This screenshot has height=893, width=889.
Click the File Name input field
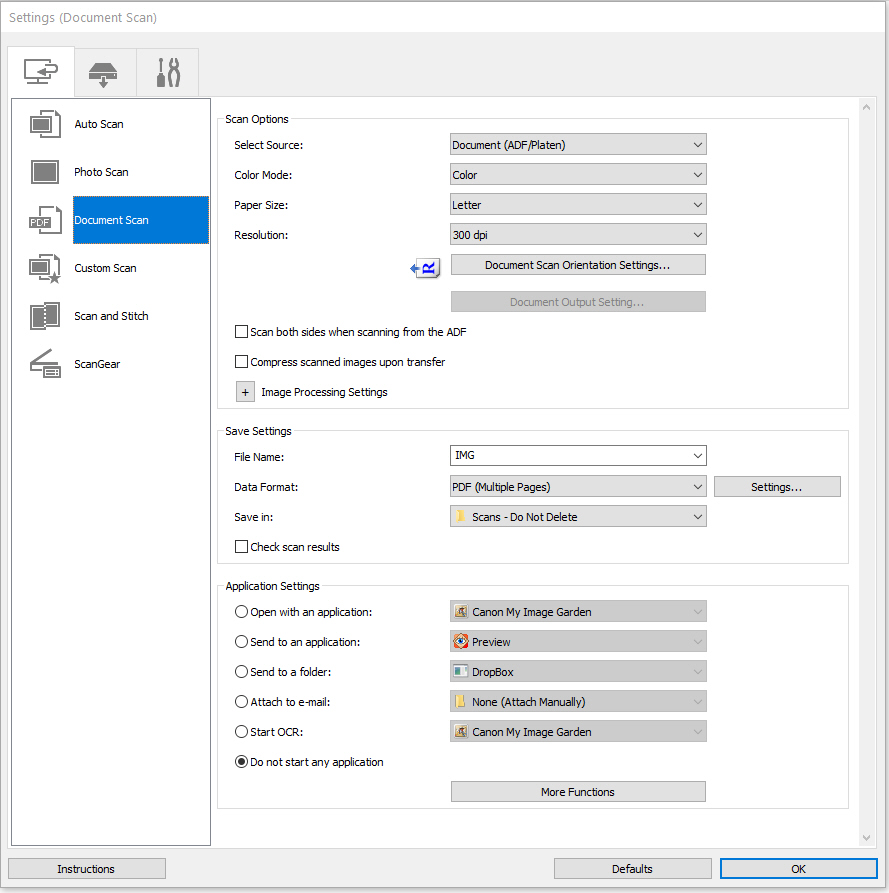(x=570, y=456)
